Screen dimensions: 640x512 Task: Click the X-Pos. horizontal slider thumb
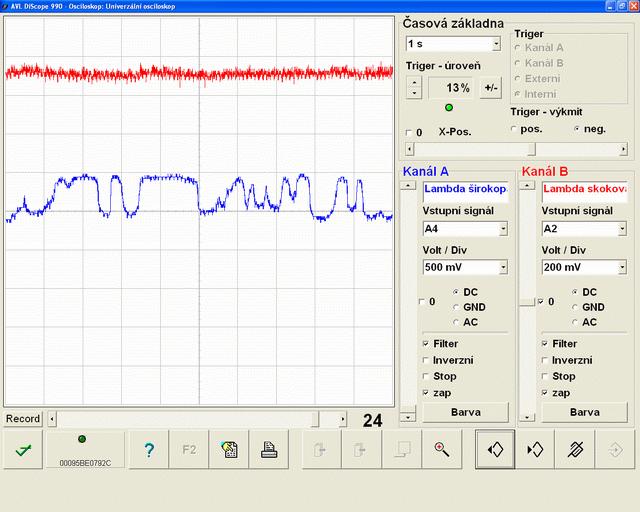tap(530, 149)
